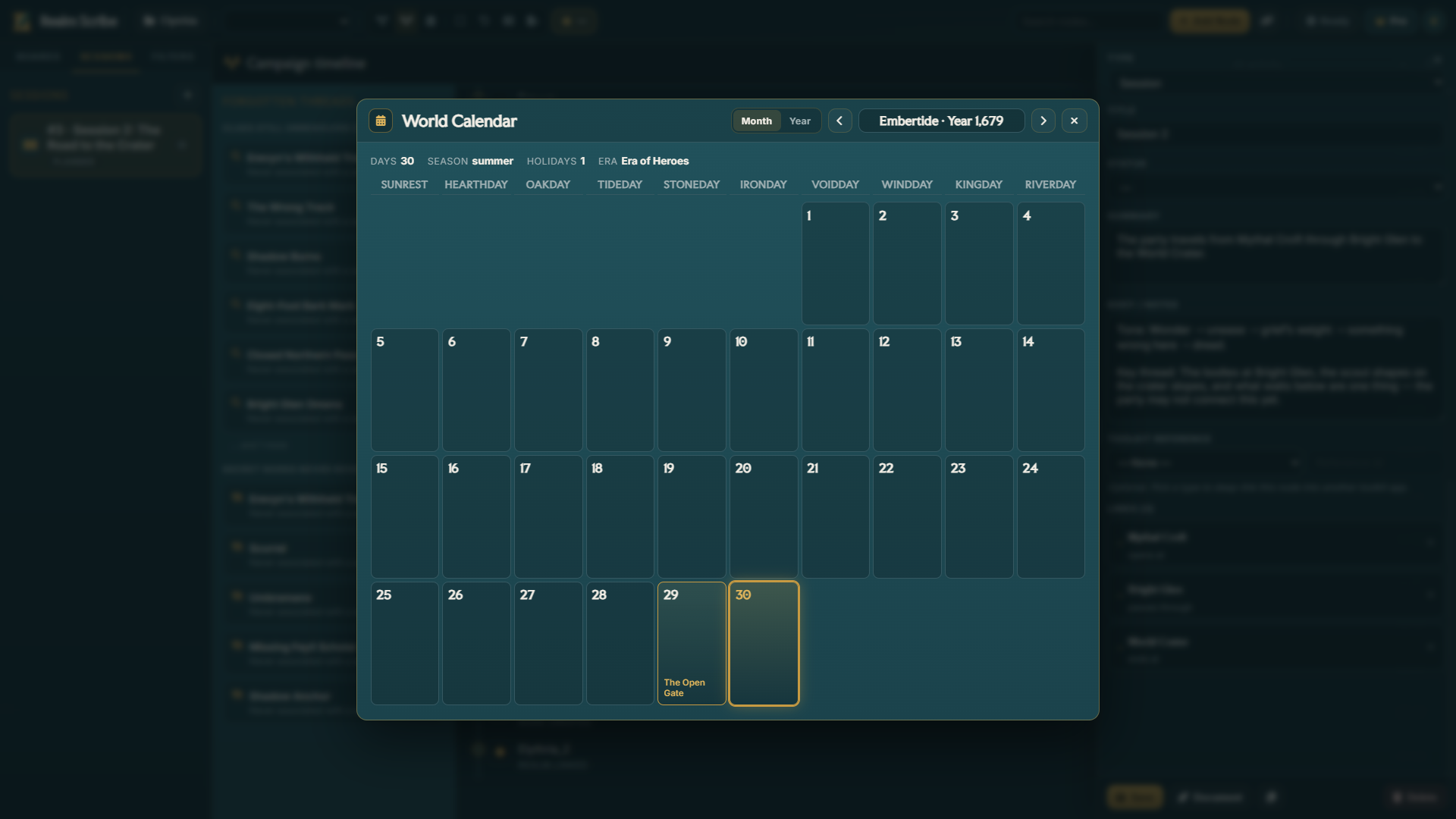
Task: Click the STONEDAY weekday header
Action: 691,184
